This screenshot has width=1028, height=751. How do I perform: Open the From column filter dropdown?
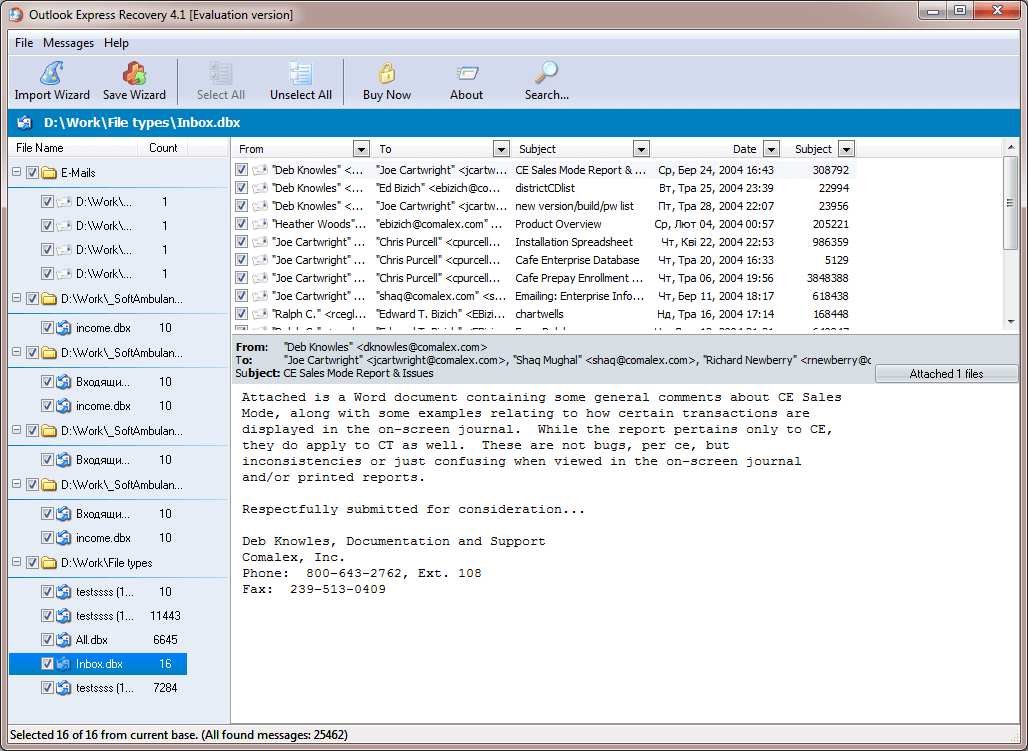point(361,149)
